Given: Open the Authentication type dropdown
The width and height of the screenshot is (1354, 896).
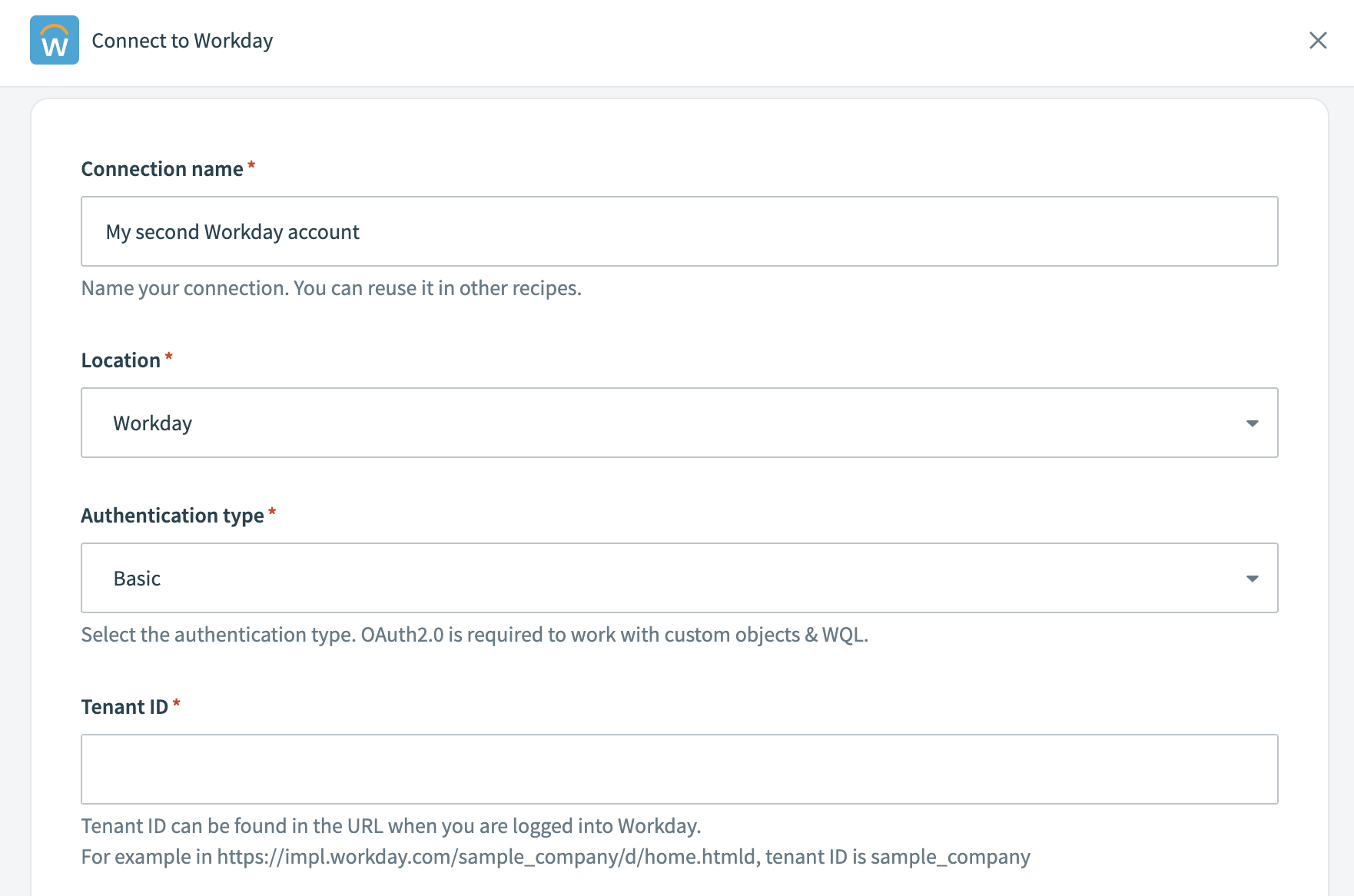Looking at the screenshot, I should 679,578.
